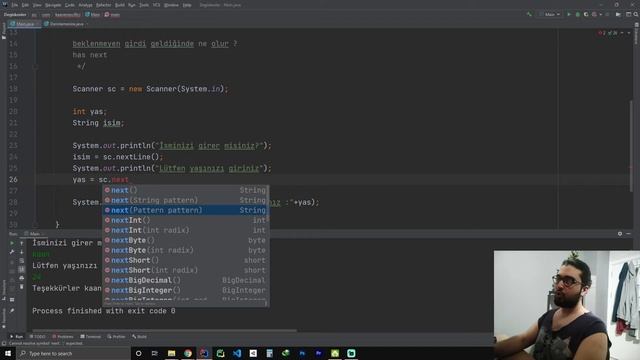
Task: Click the Main breadcrumb in navigation bar
Action: 93,15
